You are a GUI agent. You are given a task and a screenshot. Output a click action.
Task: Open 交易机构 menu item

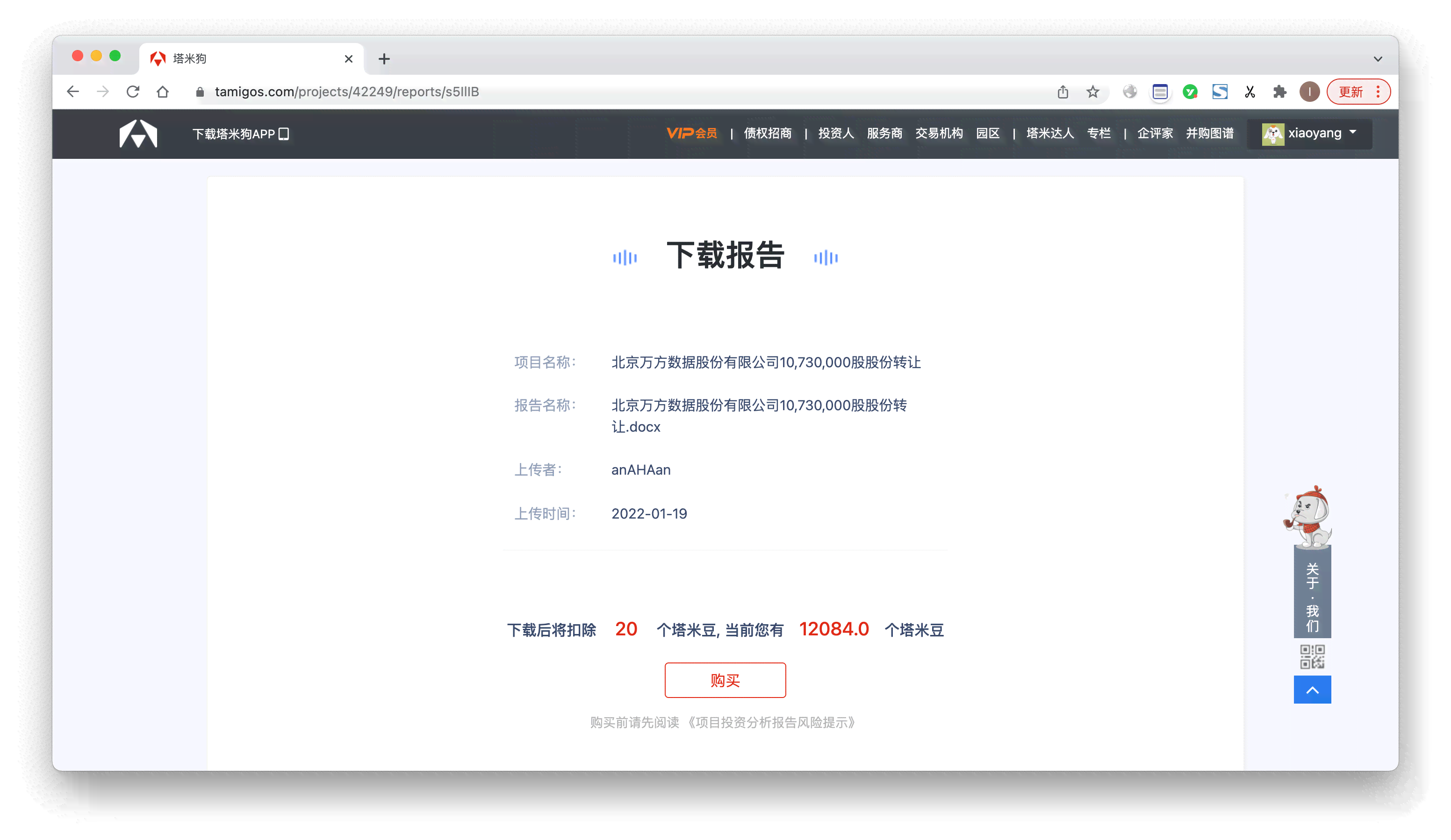coord(939,134)
